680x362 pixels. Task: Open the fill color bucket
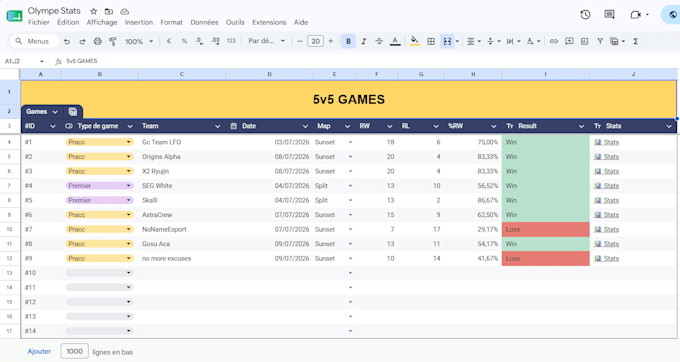pyautogui.click(x=415, y=41)
